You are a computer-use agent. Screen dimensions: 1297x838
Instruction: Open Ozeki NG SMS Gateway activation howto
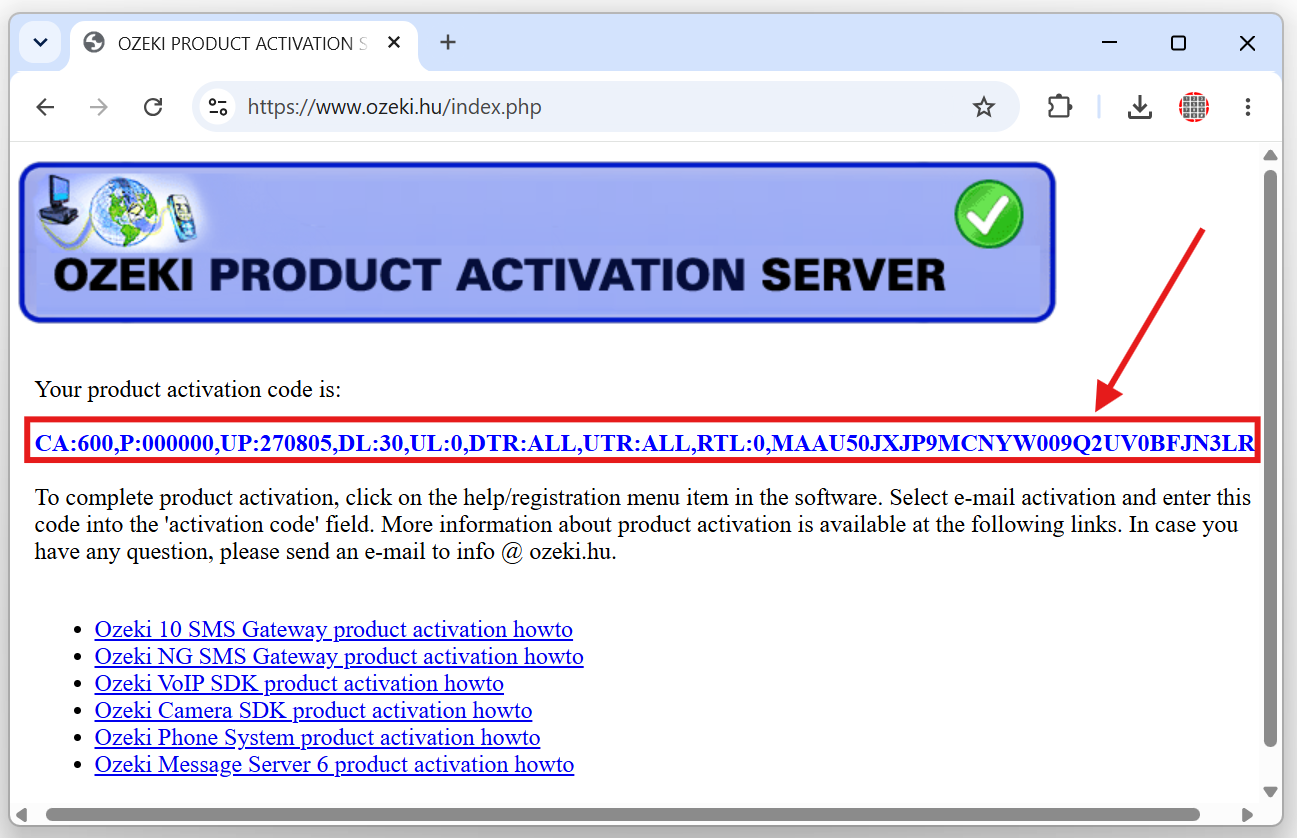coord(339,657)
